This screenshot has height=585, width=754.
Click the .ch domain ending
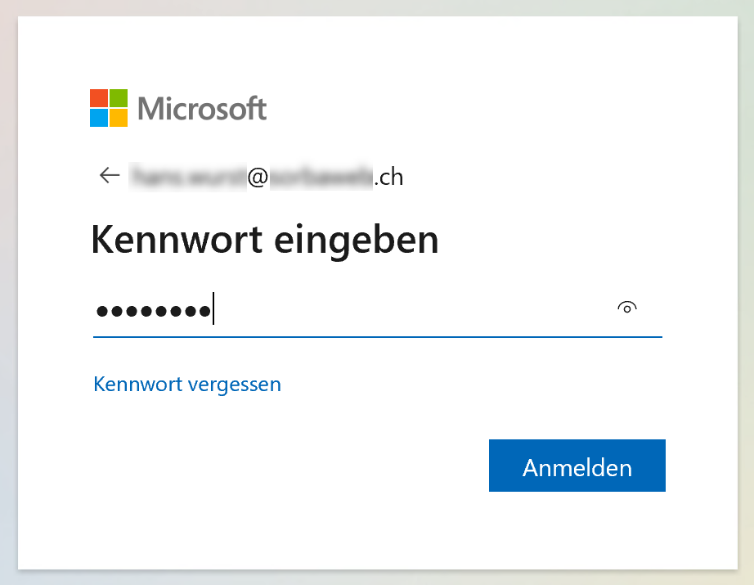coord(388,177)
